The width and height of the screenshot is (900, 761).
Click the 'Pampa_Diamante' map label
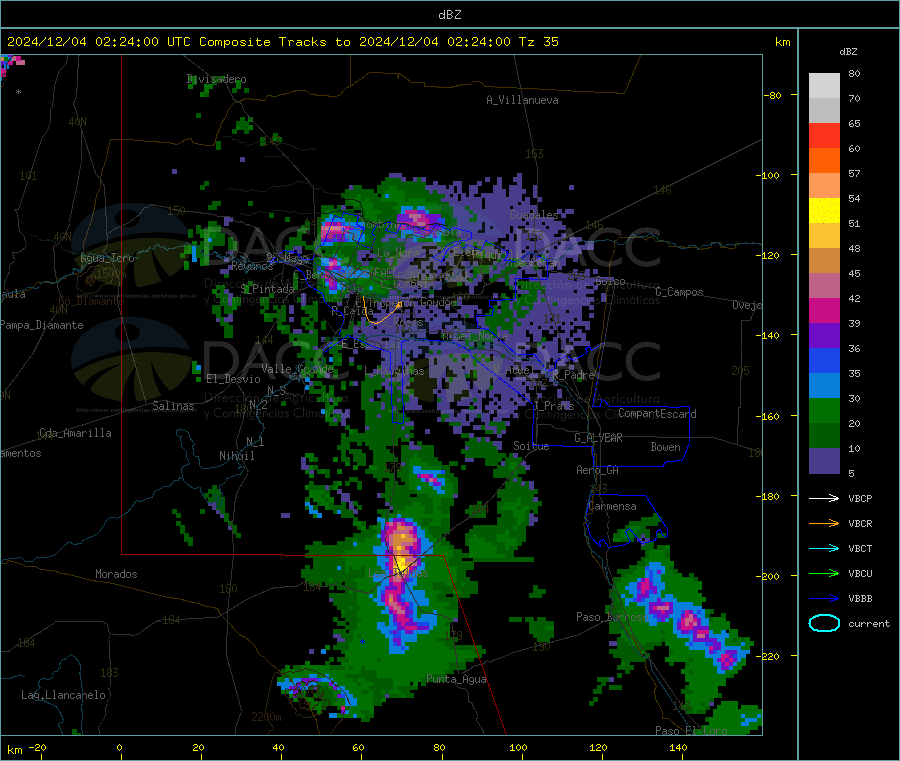[41, 325]
